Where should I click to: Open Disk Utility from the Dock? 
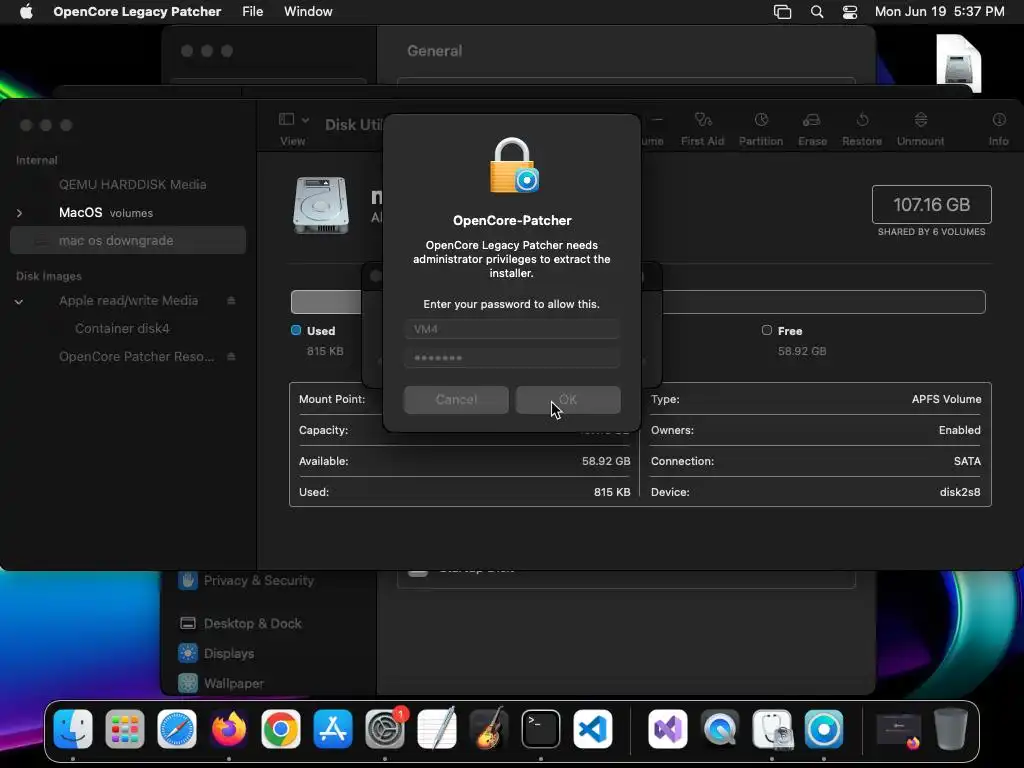pos(772,729)
